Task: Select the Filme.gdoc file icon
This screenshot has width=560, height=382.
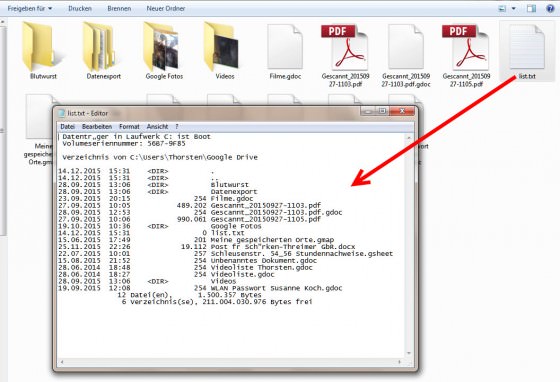Action: pos(285,47)
